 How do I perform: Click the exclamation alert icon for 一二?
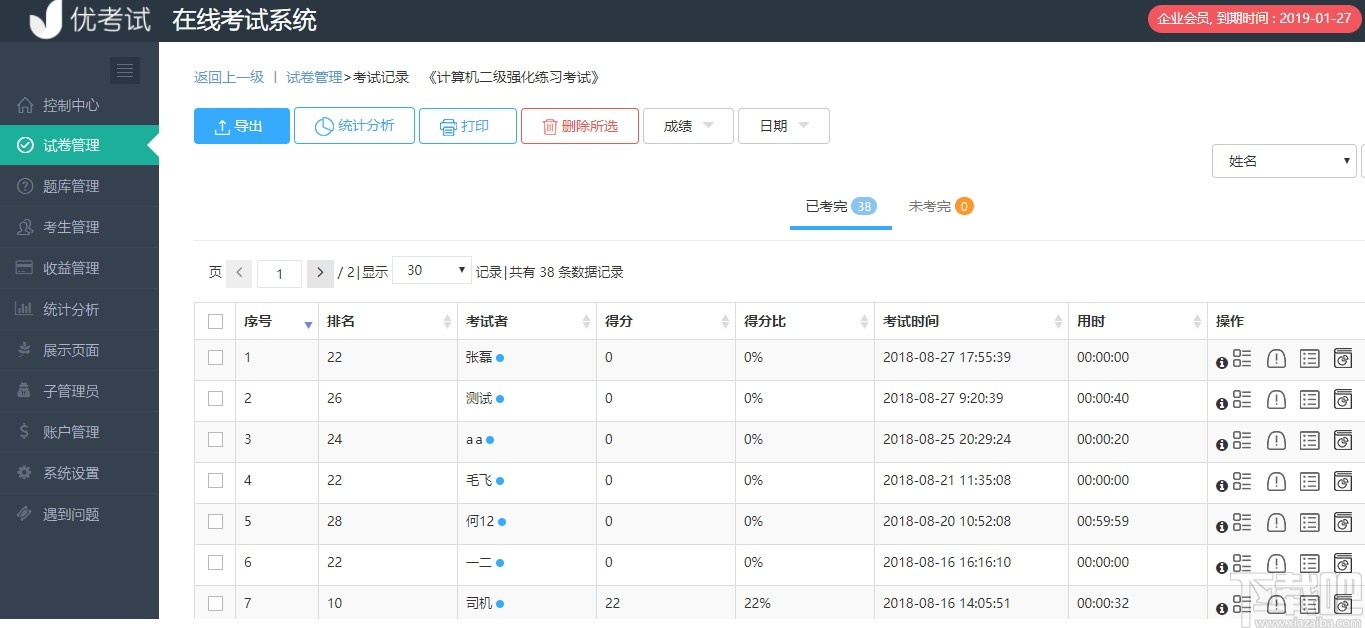pos(1276,563)
